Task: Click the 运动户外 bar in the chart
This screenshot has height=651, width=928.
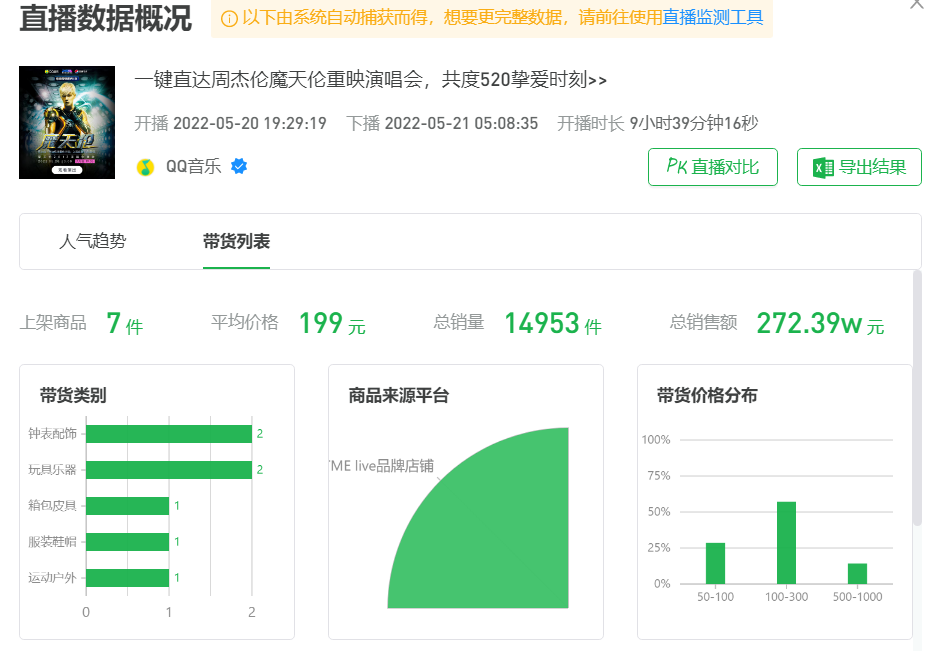Action: pyautogui.click(x=127, y=578)
